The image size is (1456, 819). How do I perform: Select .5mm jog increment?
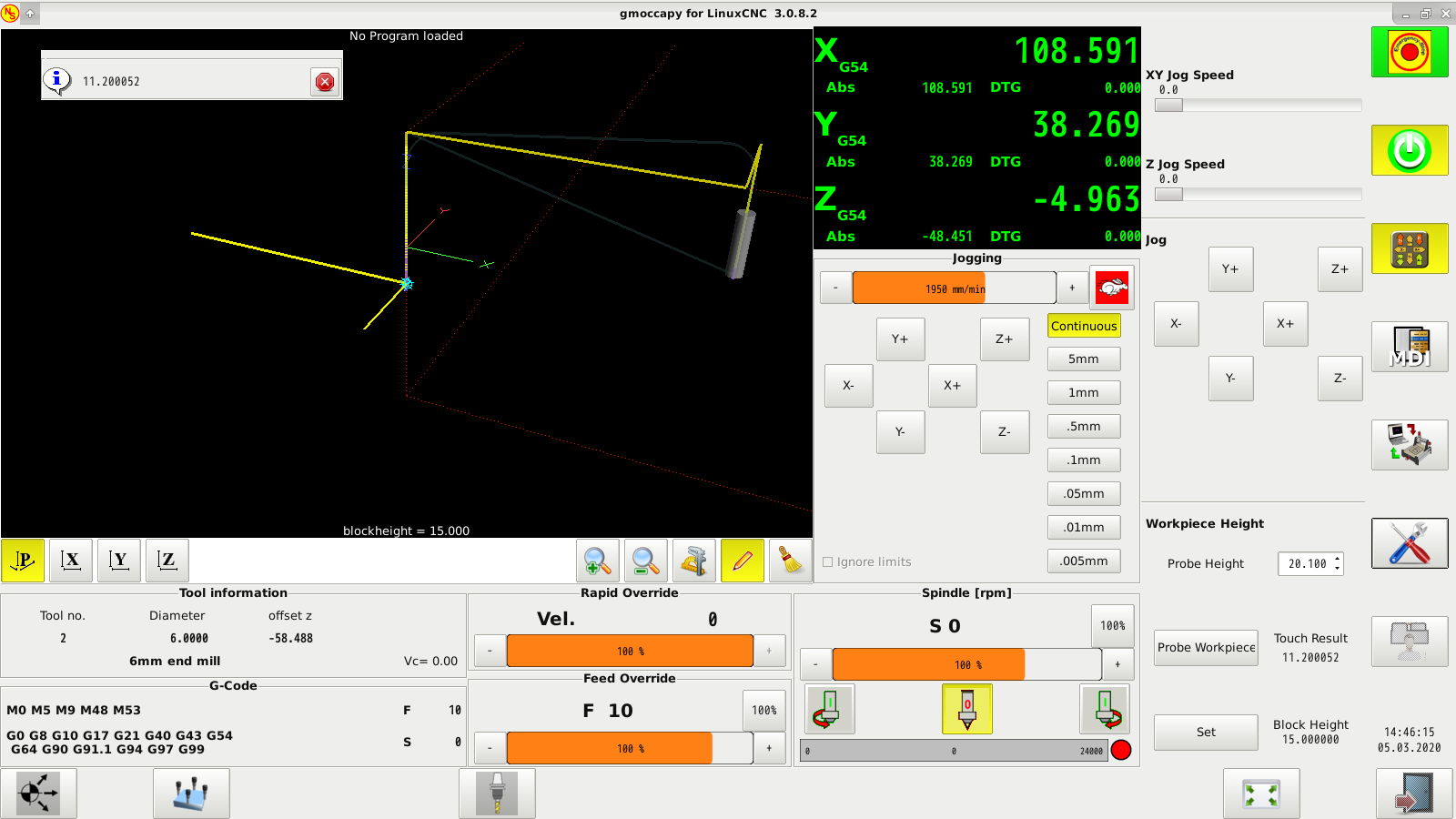[1084, 427]
